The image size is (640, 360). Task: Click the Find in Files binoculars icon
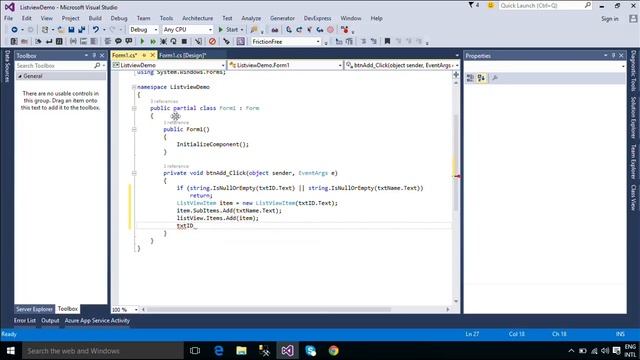point(275,29)
